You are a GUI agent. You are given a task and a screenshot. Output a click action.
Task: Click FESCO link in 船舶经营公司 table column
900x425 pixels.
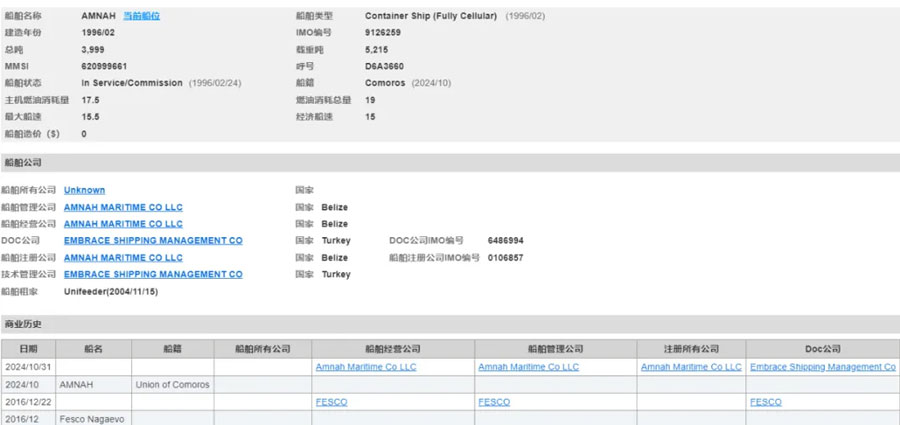pyautogui.click(x=331, y=402)
